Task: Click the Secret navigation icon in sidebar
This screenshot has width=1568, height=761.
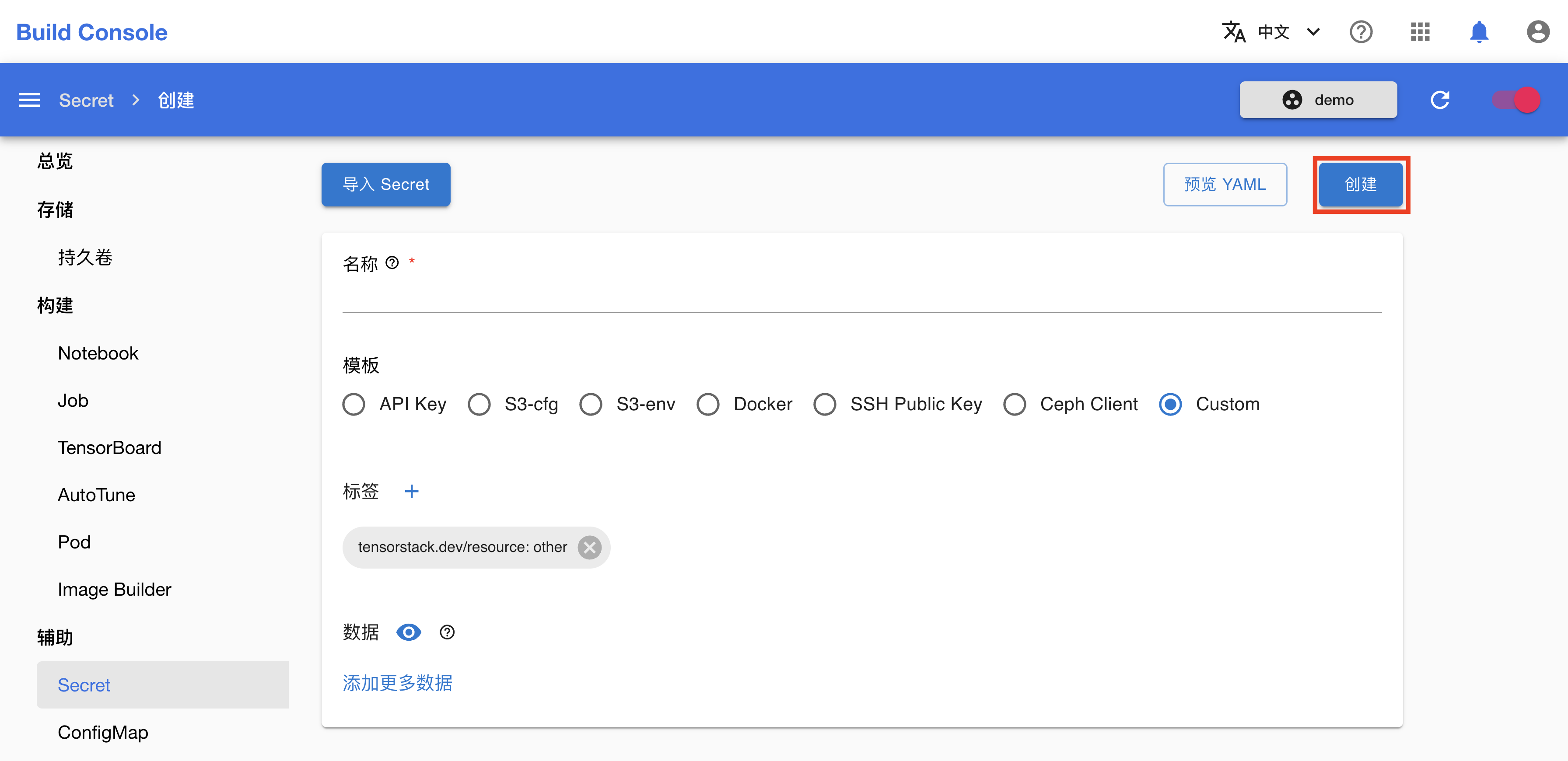Action: pos(83,685)
